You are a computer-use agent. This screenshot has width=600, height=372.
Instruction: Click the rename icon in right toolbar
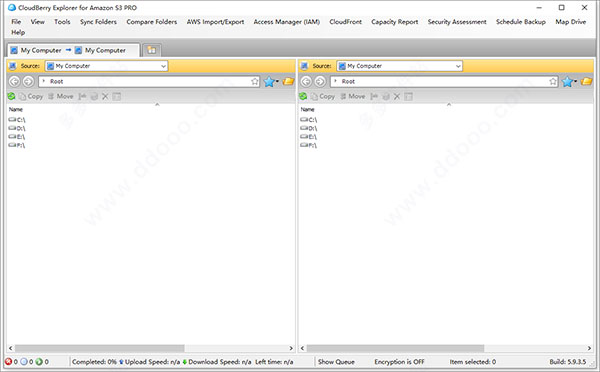(374, 96)
